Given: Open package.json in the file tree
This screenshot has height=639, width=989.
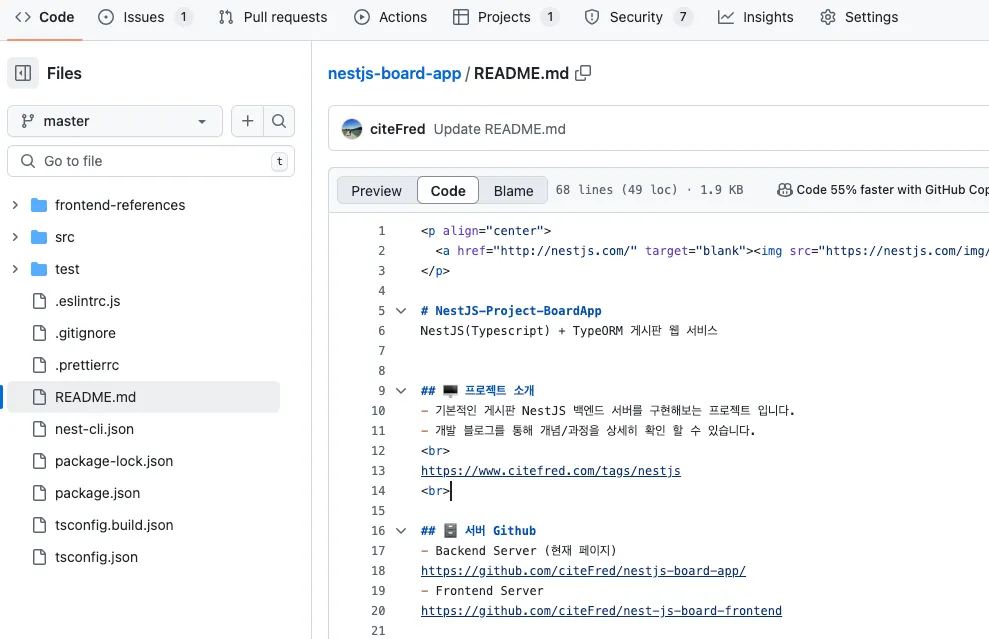Looking at the screenshot, I should [97, 493].
